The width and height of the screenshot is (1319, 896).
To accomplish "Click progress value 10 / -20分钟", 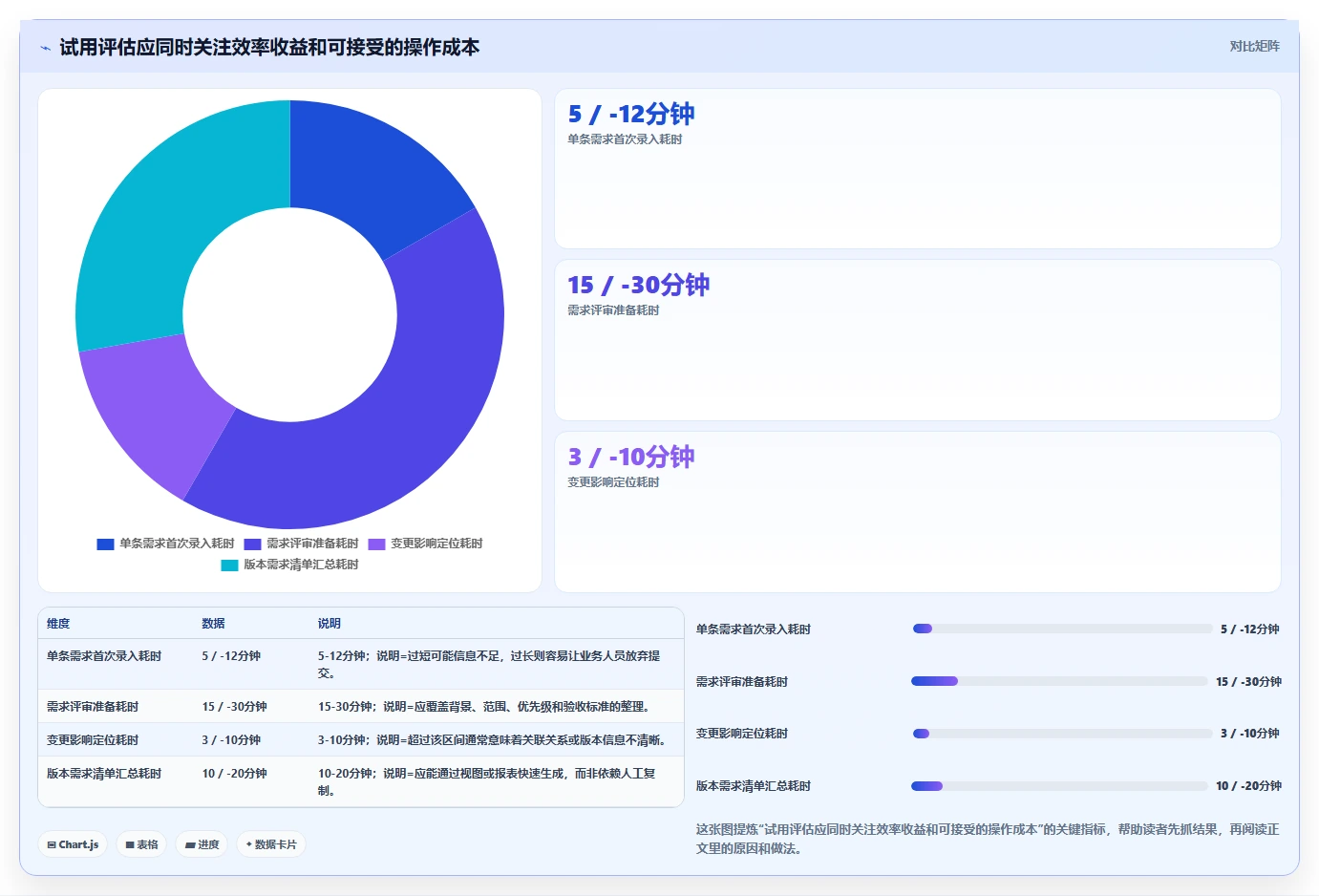I will 1248,786.
